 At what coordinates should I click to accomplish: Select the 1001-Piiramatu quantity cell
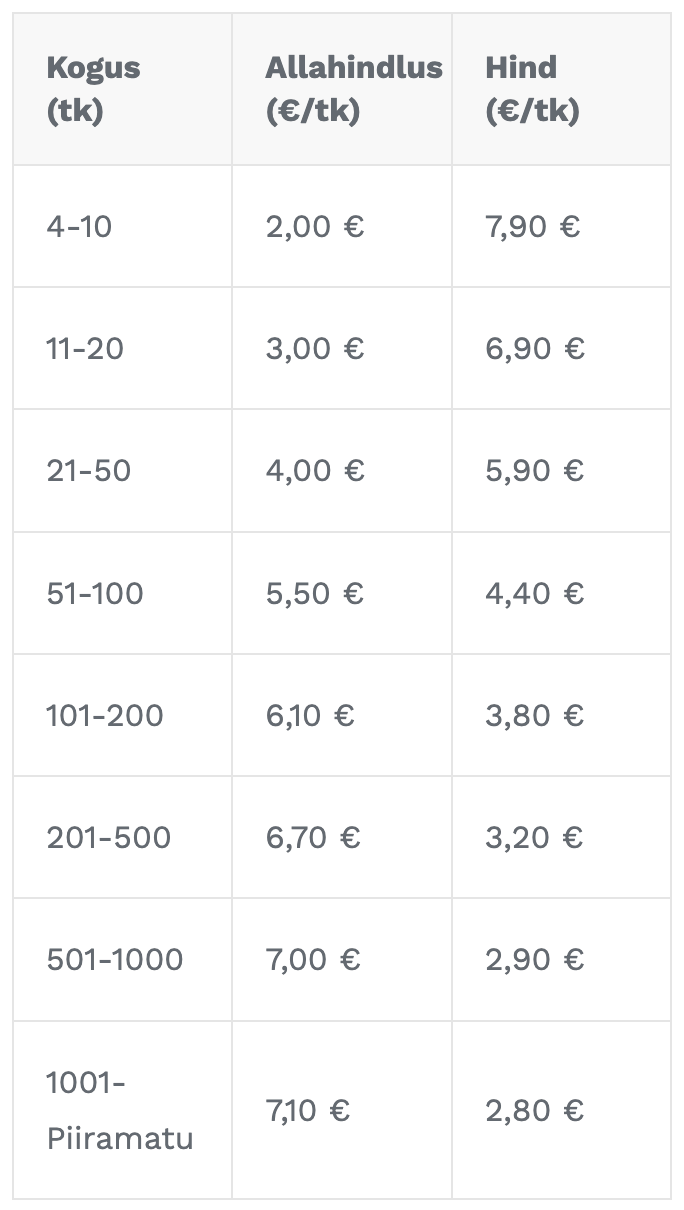tap(119, 1110)
